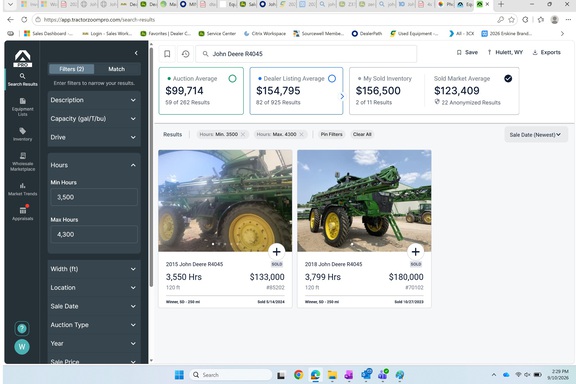Expand the Drive filter
The image size is (576, 384).
coord(94,137)
